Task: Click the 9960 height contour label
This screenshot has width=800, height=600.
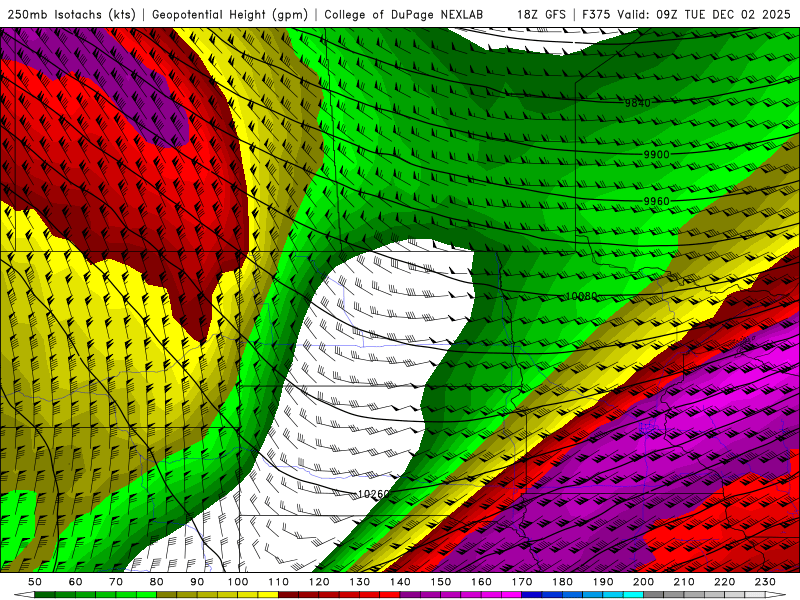Action: pyautogui.click(x=656, y=202)
